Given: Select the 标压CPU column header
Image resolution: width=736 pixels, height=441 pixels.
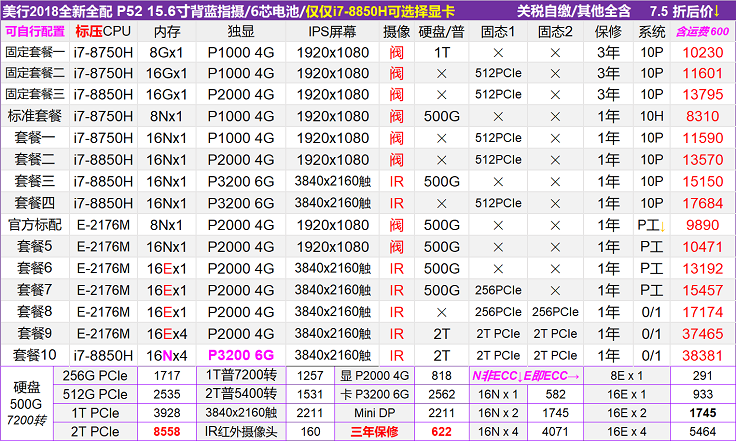Looking at the screenshot, I should tap(103, 31).
